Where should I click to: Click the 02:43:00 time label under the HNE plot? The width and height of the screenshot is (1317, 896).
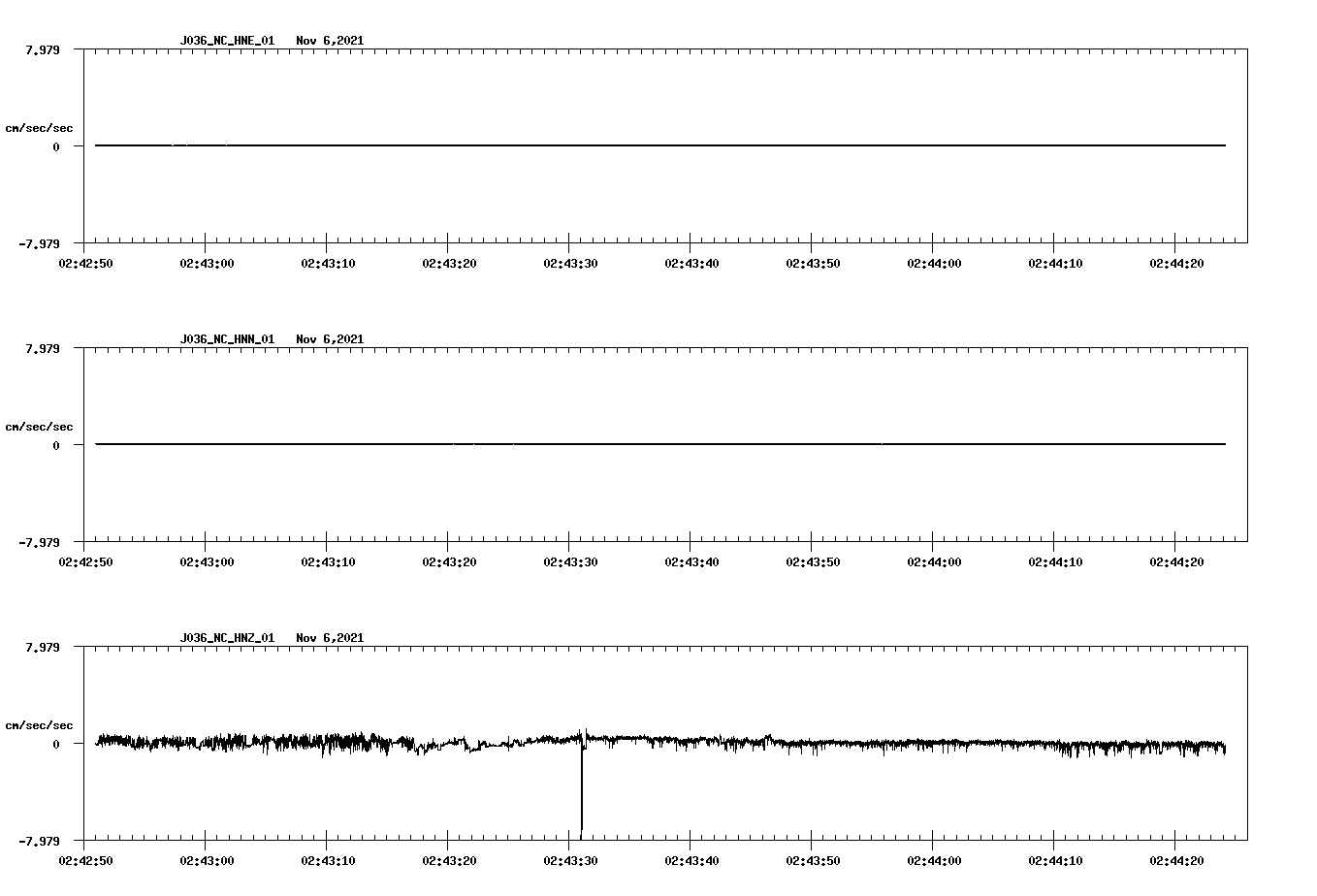[206, 263]
